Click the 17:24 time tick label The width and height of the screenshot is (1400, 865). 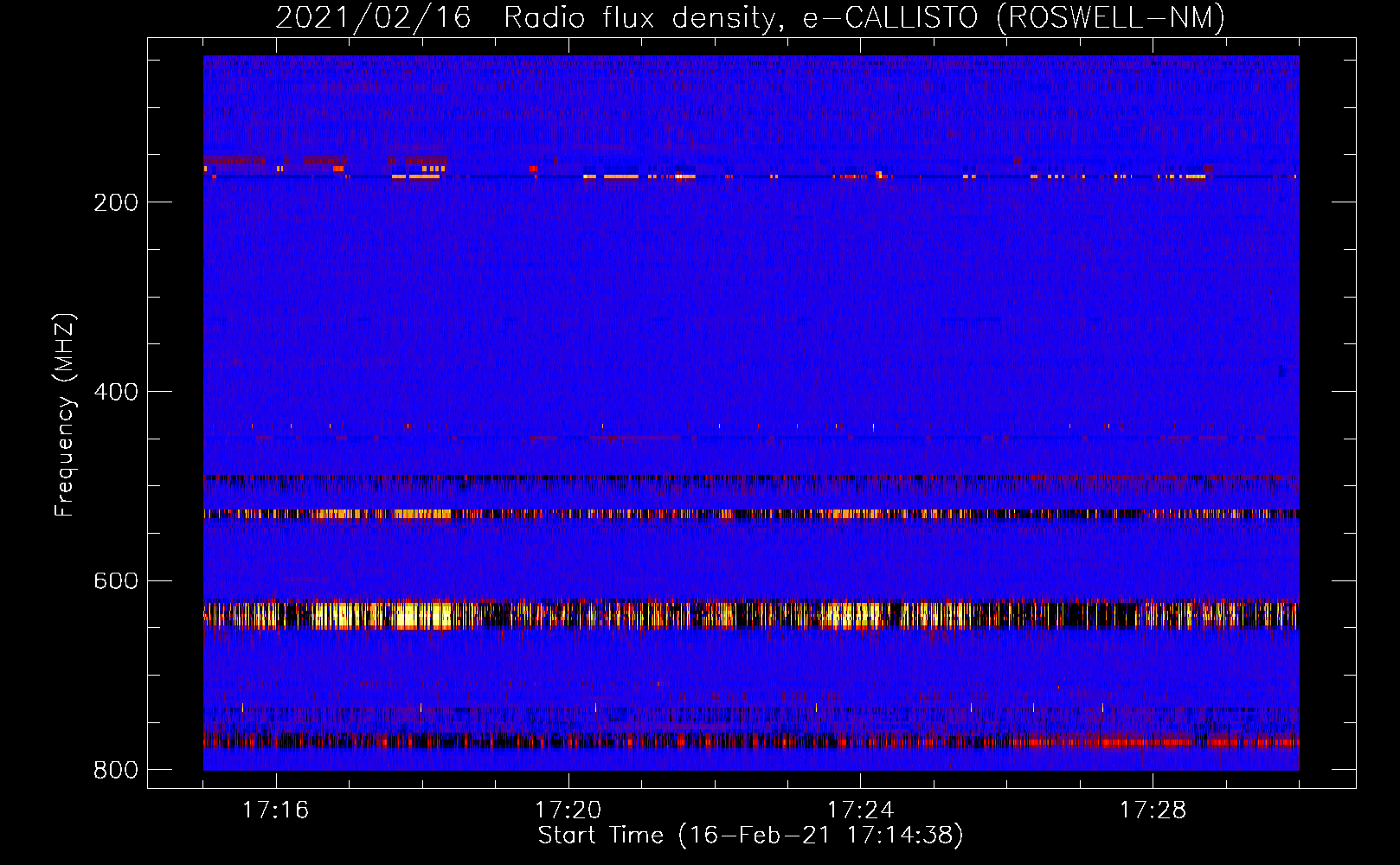pyautogui.click(x=860, y=811)
